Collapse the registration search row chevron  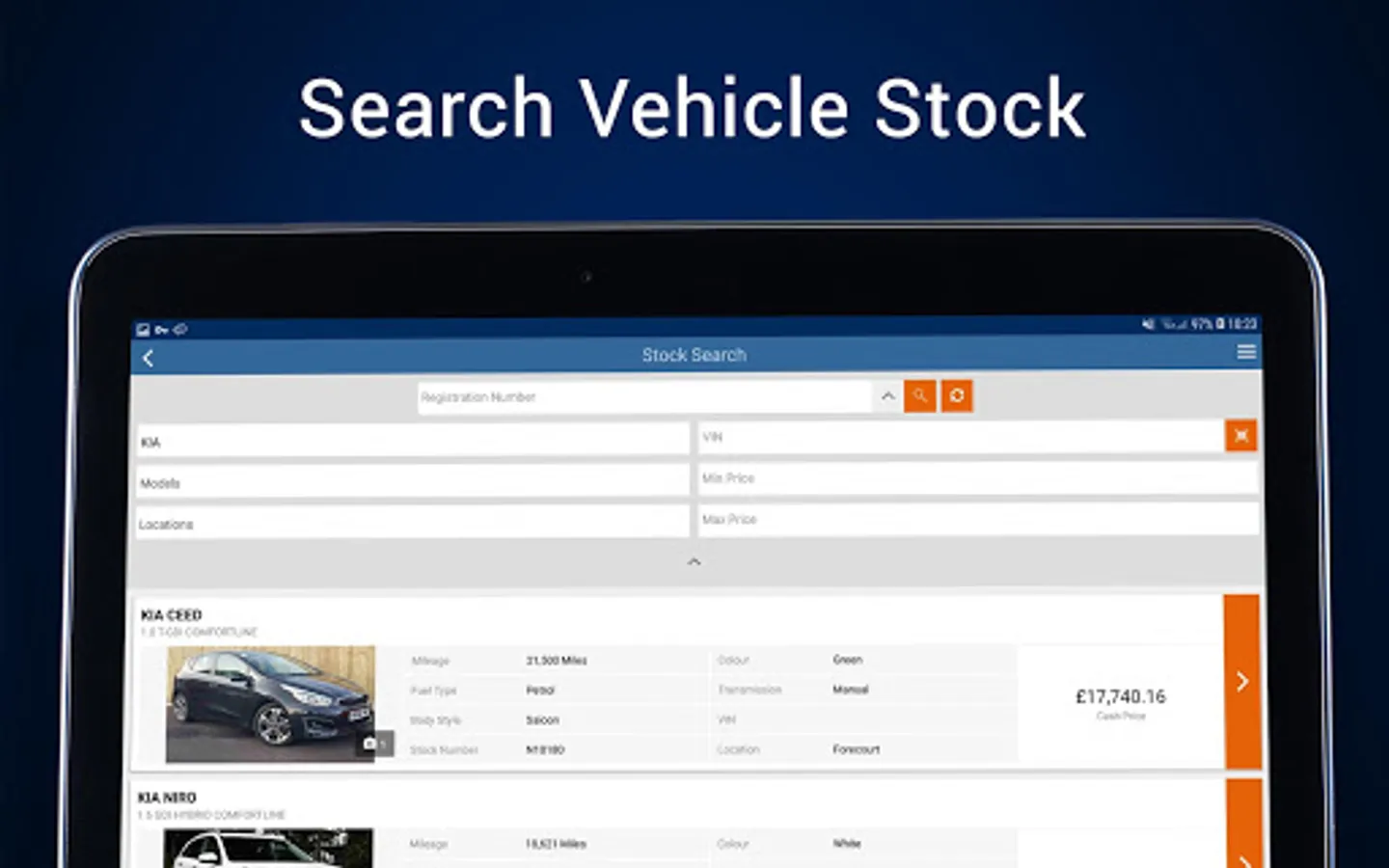888,395
